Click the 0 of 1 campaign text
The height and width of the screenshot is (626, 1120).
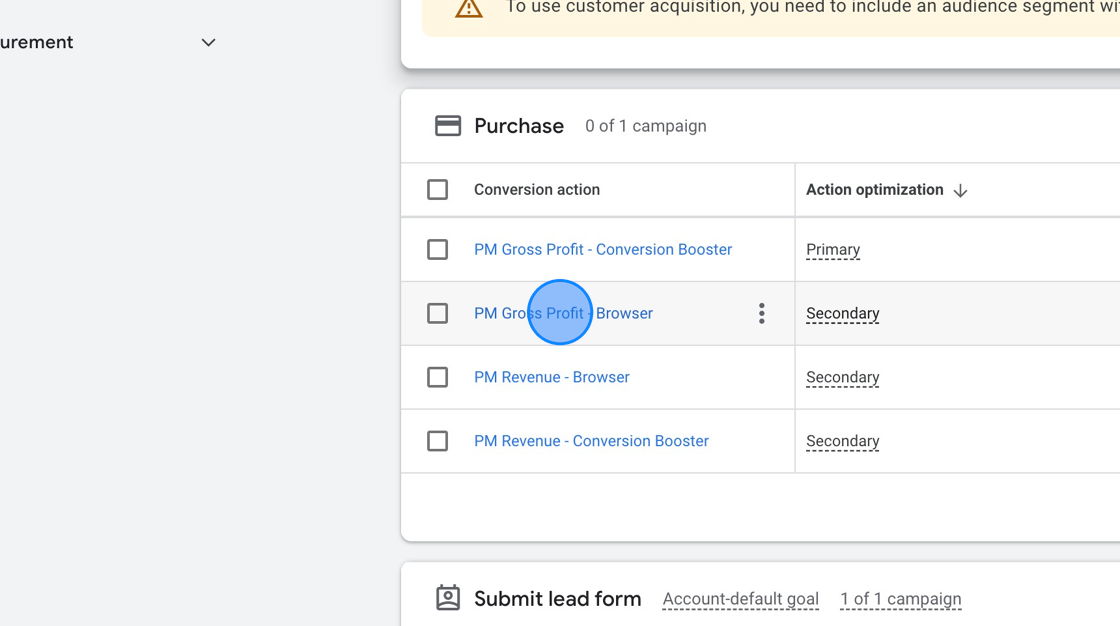tap(646, 126)
